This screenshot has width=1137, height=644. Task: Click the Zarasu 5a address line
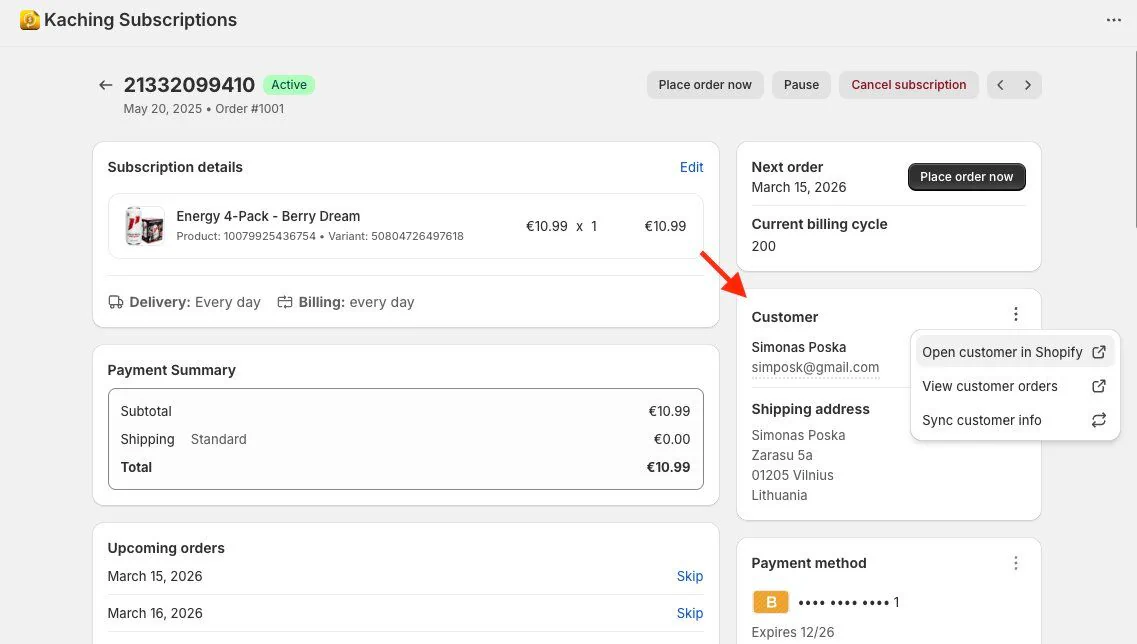(x=782, y=455)
